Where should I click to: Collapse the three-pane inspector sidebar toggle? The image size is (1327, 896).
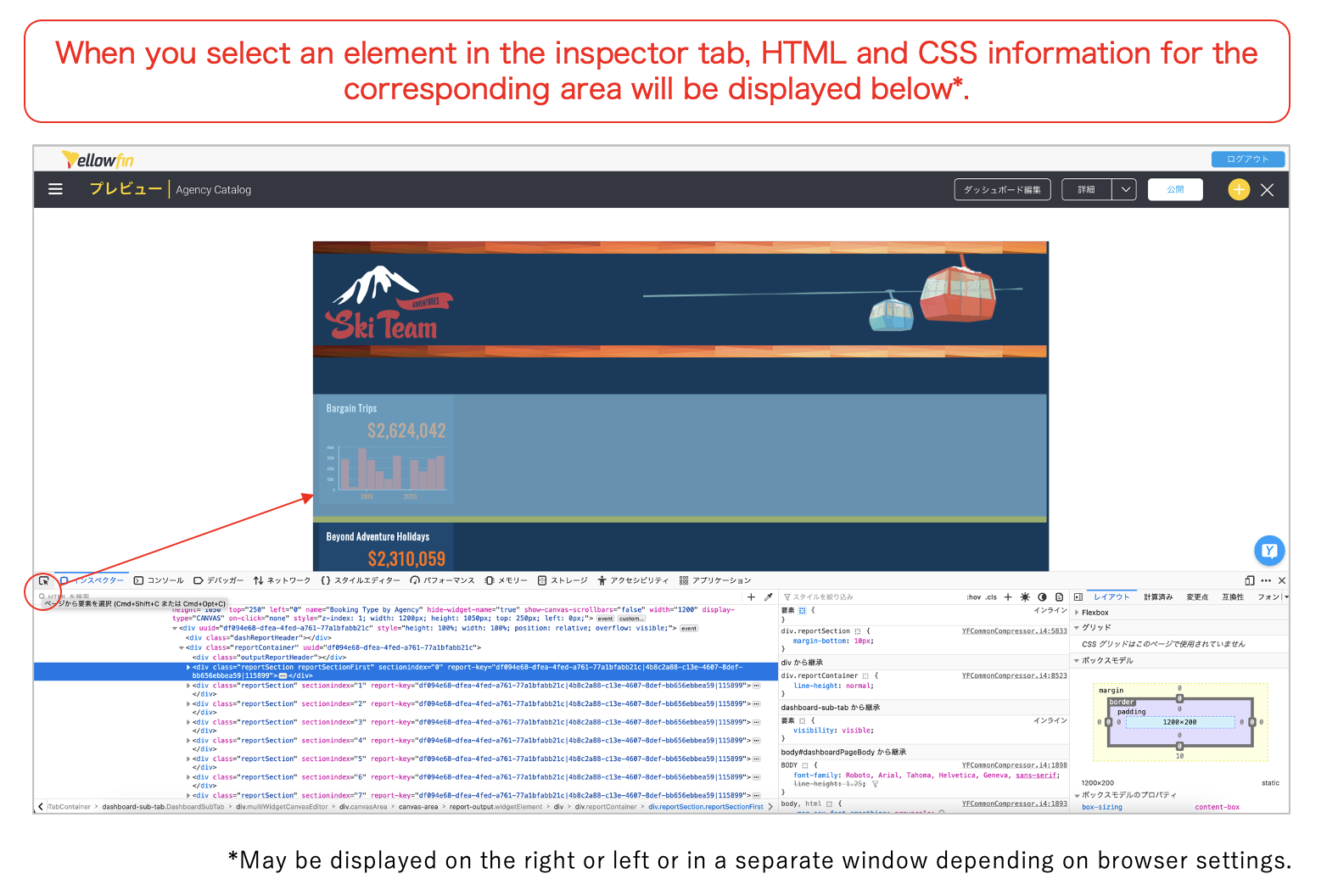(x=1078, y=597)
